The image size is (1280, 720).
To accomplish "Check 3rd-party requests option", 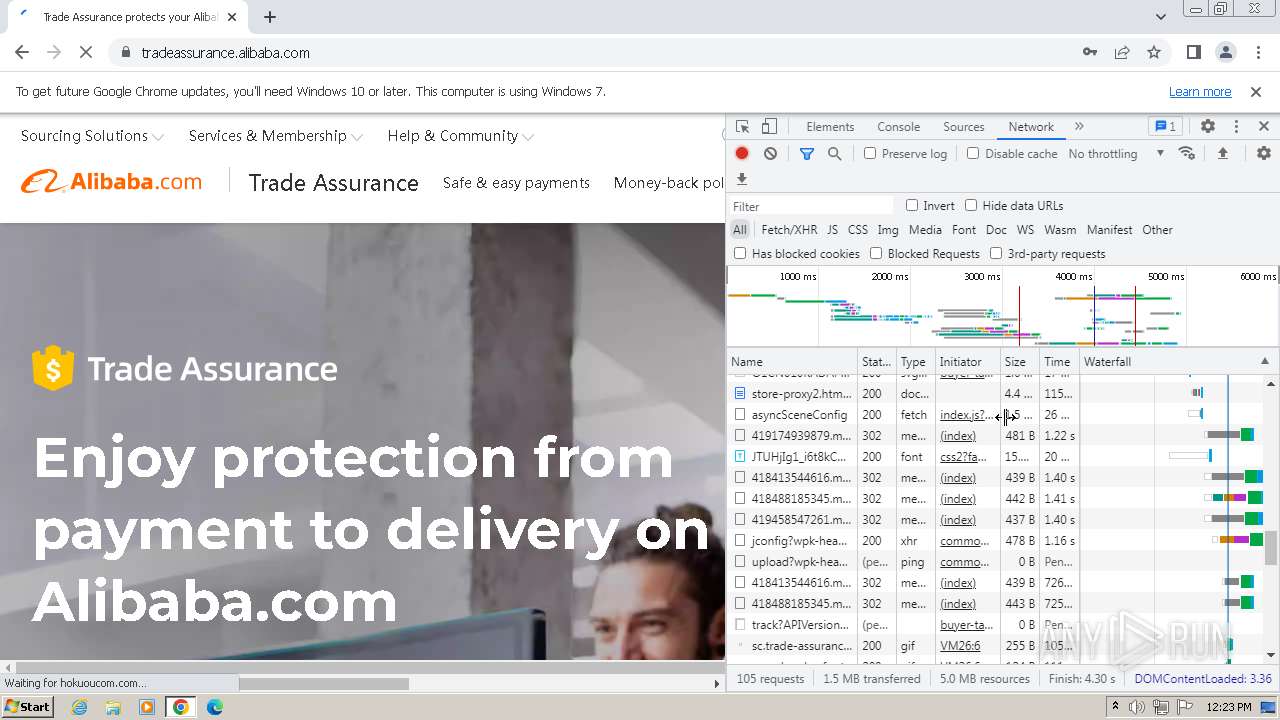I will 996,253.
